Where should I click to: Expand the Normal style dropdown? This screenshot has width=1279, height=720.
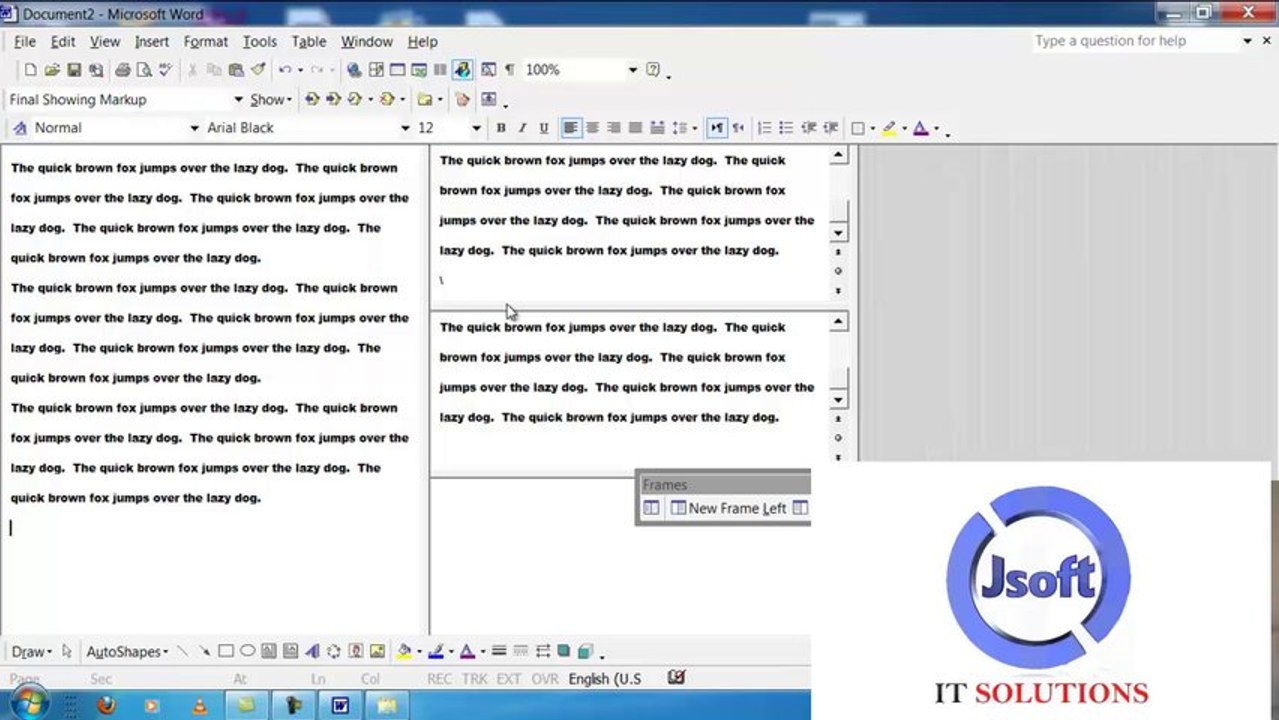click(194, 128)
